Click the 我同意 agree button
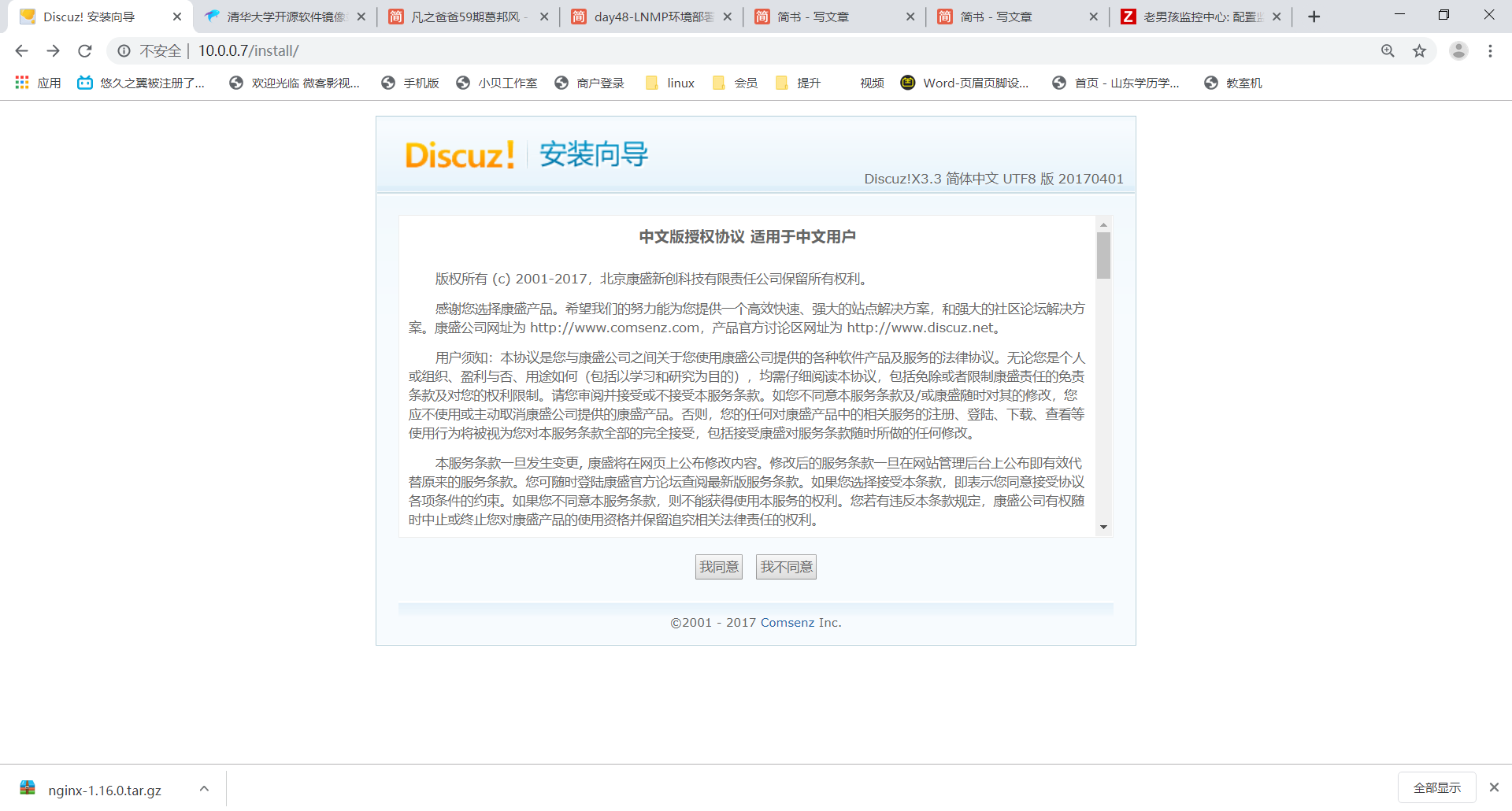The height and width of the screenshot is (811, 1512). pos(718,566)
